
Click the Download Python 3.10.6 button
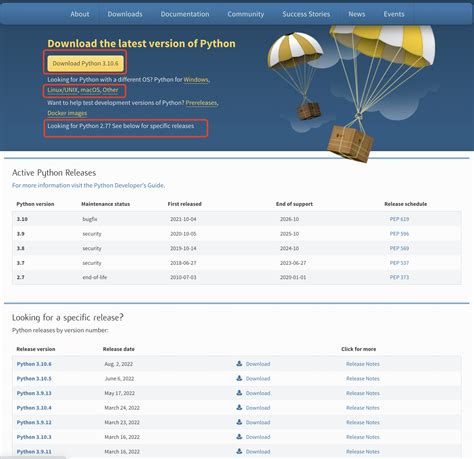click(x=85, y=63)
